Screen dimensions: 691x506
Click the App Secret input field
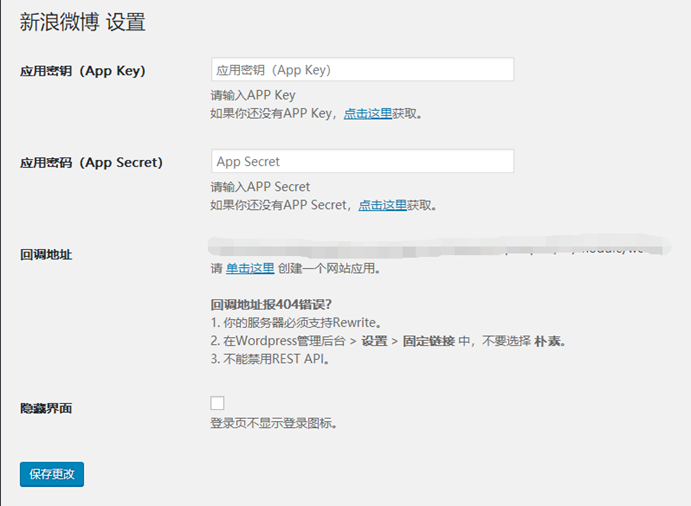(362, 161)
